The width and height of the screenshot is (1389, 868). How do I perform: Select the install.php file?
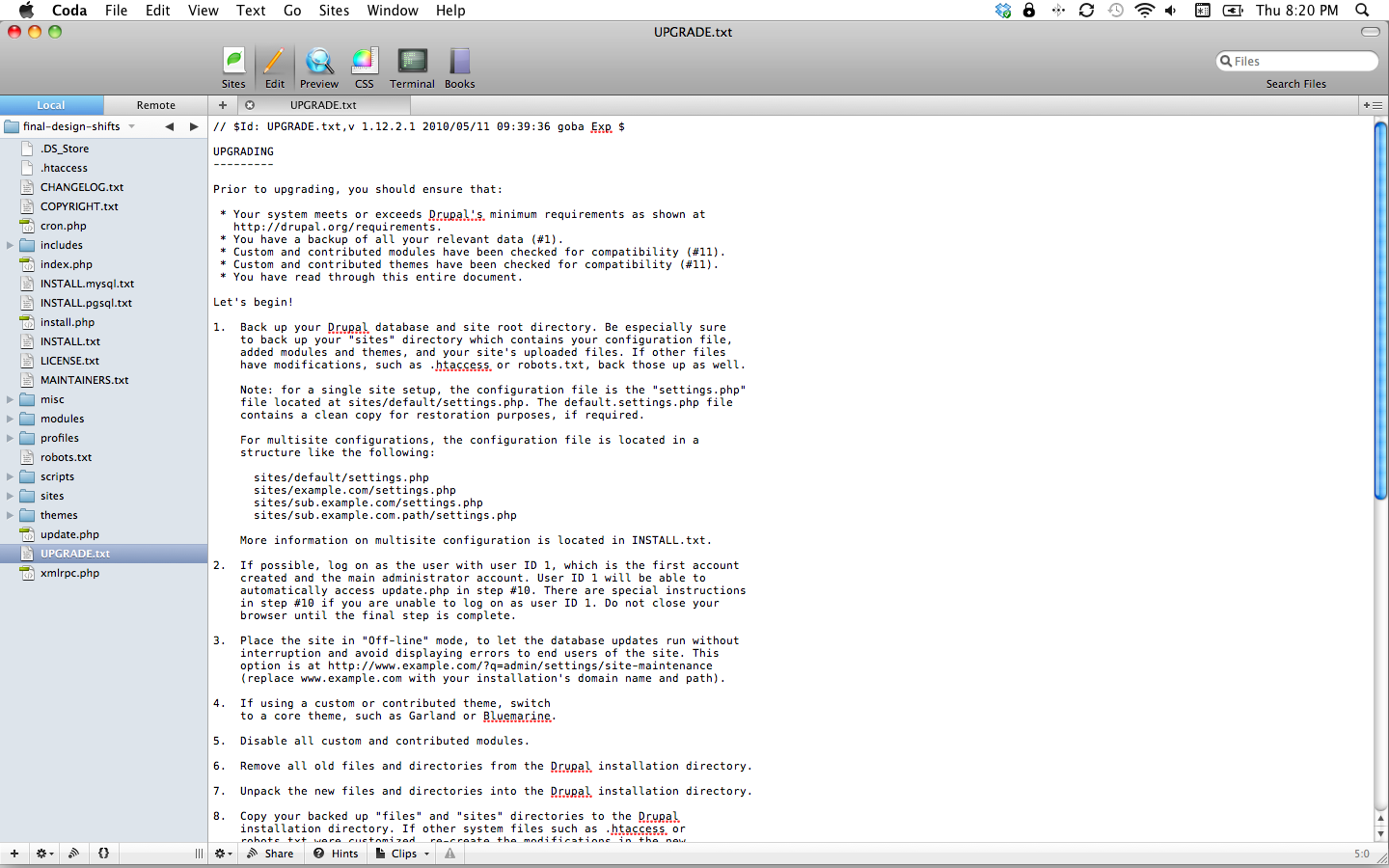click(x=103, y=322)
